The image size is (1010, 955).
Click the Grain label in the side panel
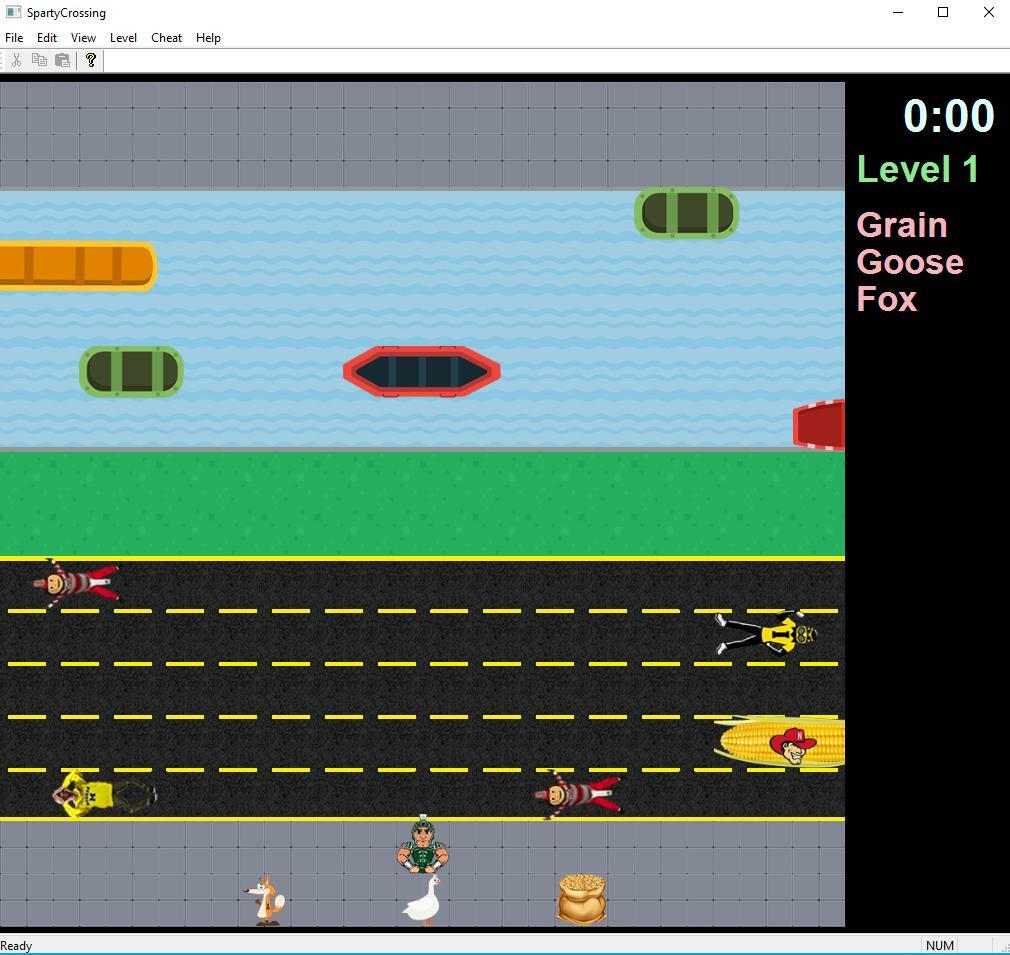pos(902,225)
